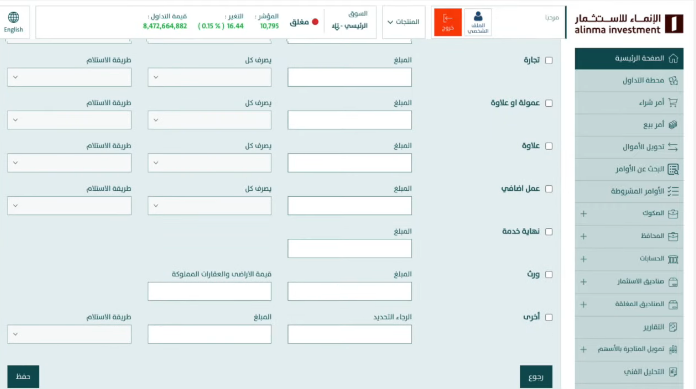Screen dimensions: 696x389
Task: Click the حفظ save button
Action: 23,377
